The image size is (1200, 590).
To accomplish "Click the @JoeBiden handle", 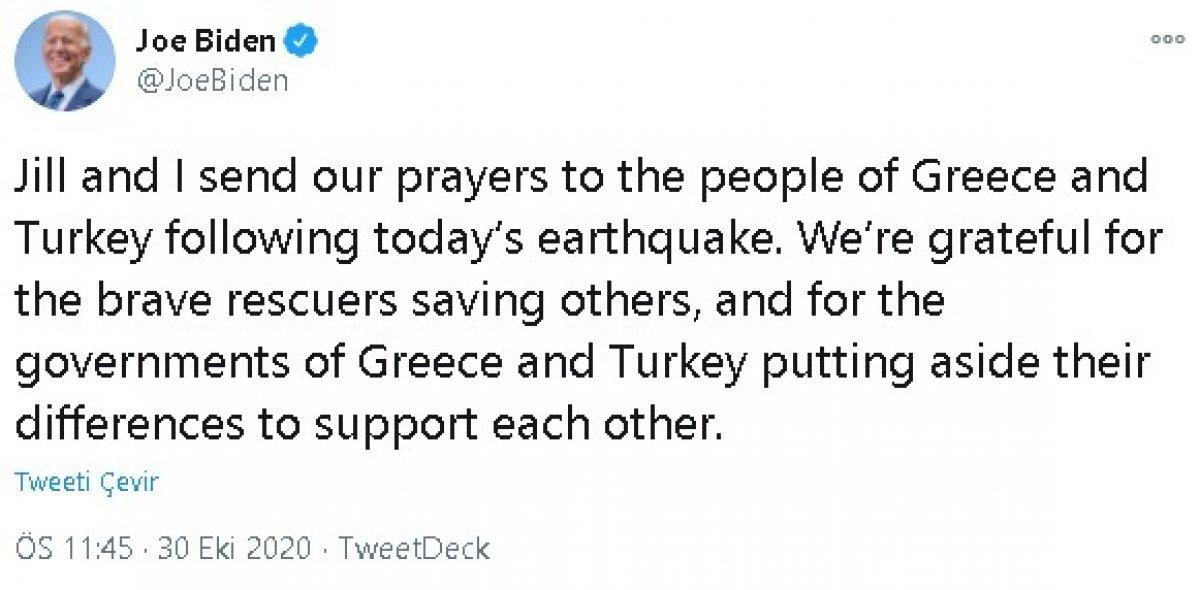I will point(211,81).
